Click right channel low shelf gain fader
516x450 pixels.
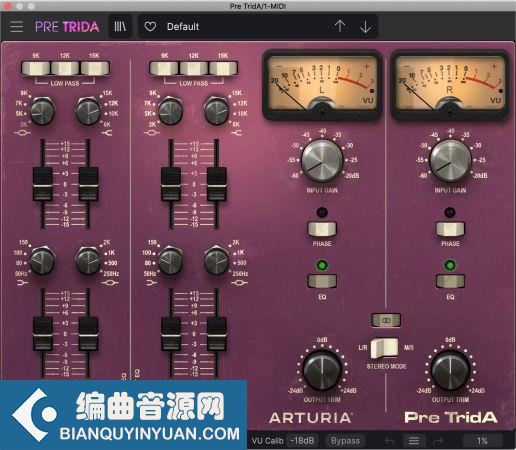coord(171,334)
